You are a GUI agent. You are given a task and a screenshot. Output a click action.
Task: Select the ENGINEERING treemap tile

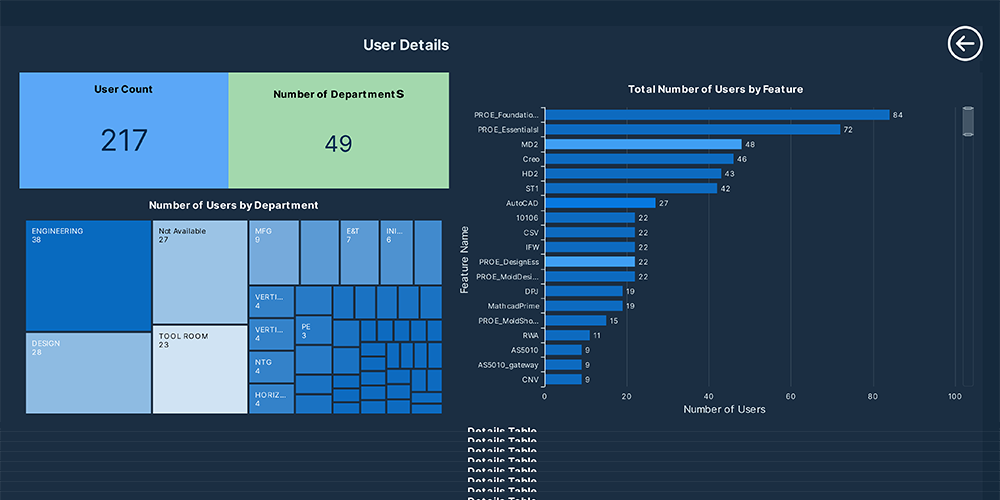(x=89, y=276)
